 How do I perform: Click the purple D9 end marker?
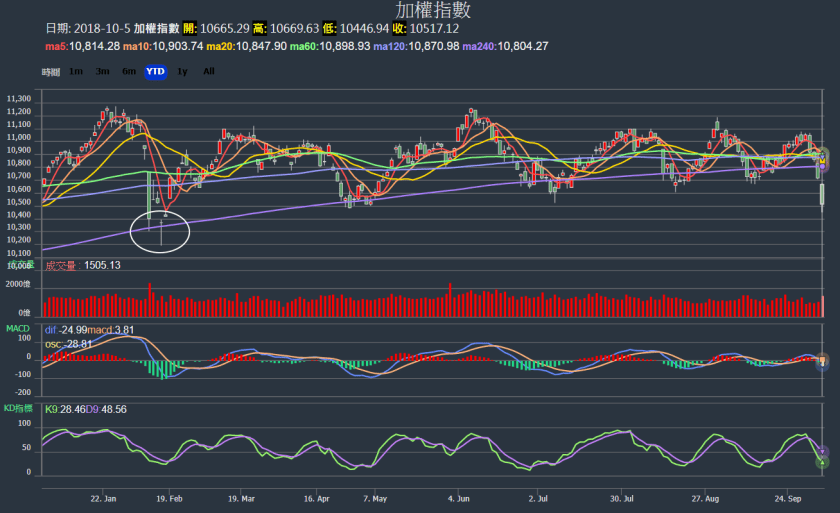coord(823,452)
